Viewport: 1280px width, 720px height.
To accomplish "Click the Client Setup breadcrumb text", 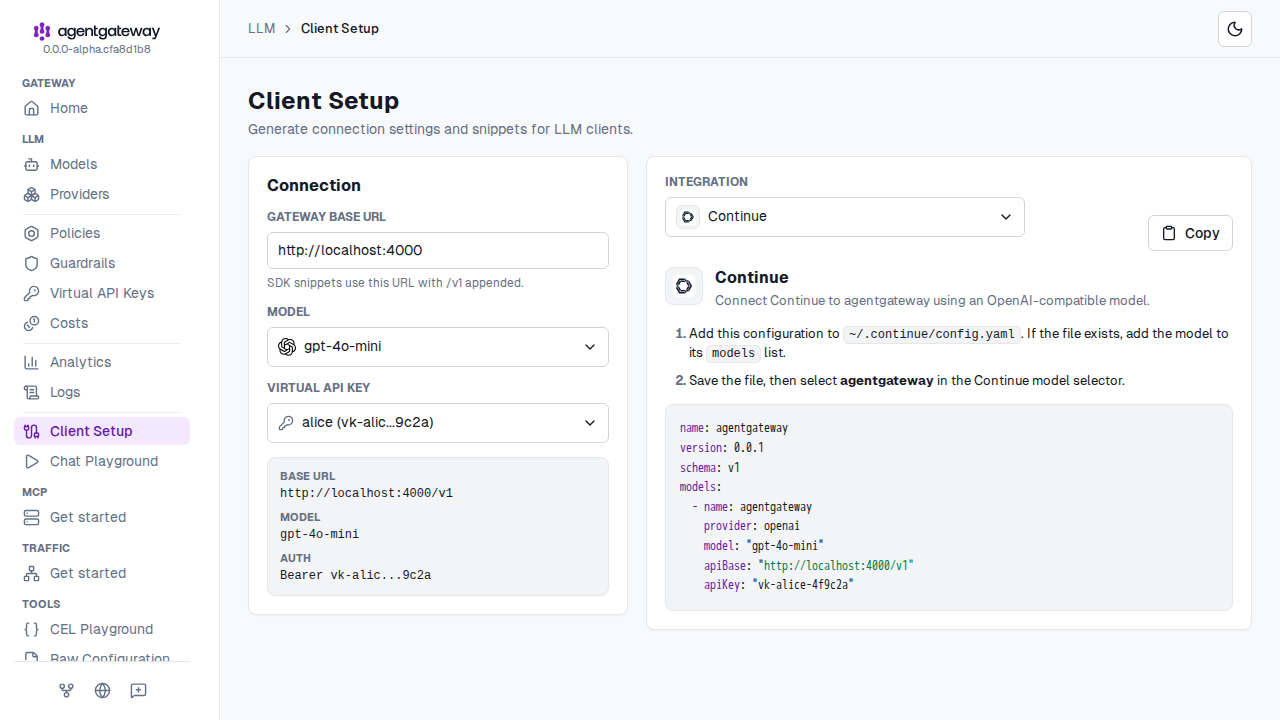I will [x=340, y=28].
